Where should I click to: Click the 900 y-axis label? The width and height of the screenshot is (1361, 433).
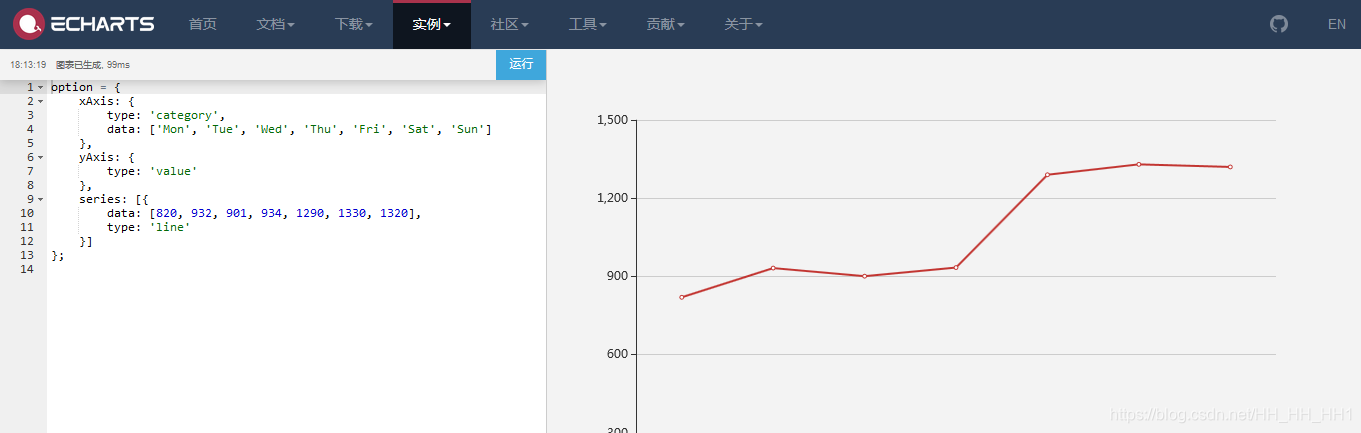pyautogui.click(x=618, y=276)
